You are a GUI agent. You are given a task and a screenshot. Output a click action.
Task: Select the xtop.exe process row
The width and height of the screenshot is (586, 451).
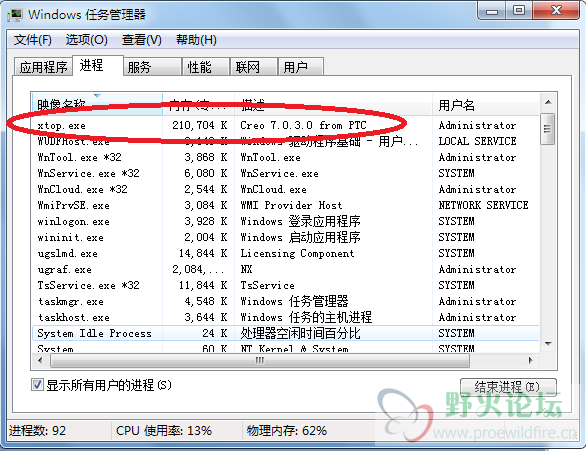coord(286,125)
